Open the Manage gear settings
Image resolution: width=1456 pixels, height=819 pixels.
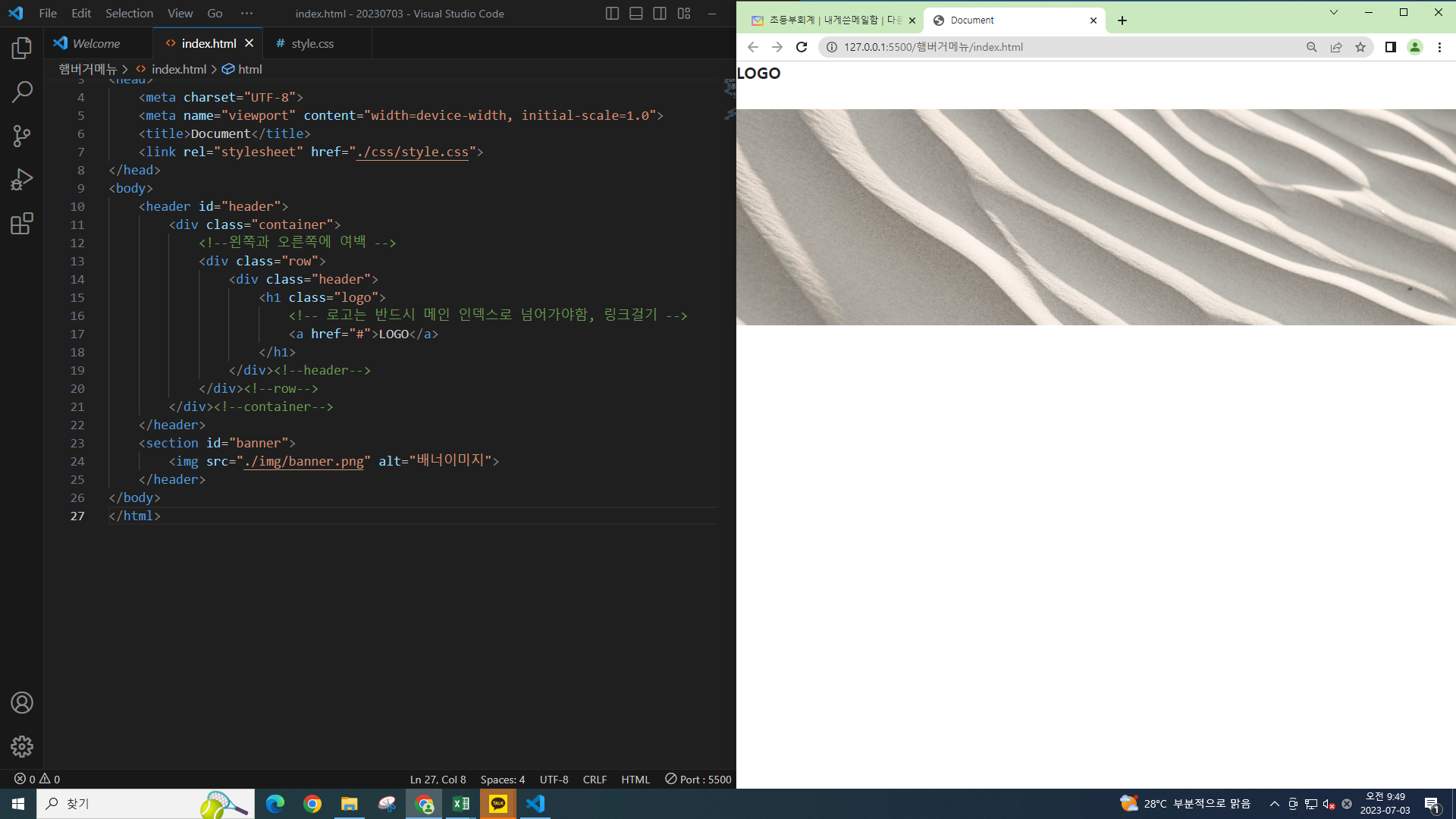(22, 747)
